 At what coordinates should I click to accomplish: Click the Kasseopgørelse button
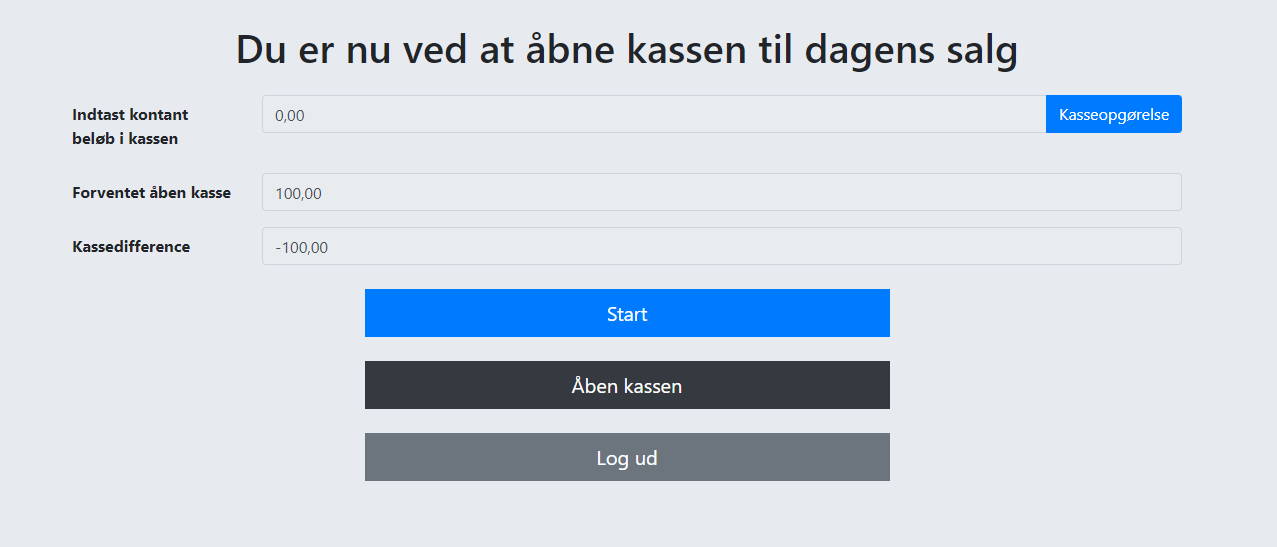[1113, 114]
